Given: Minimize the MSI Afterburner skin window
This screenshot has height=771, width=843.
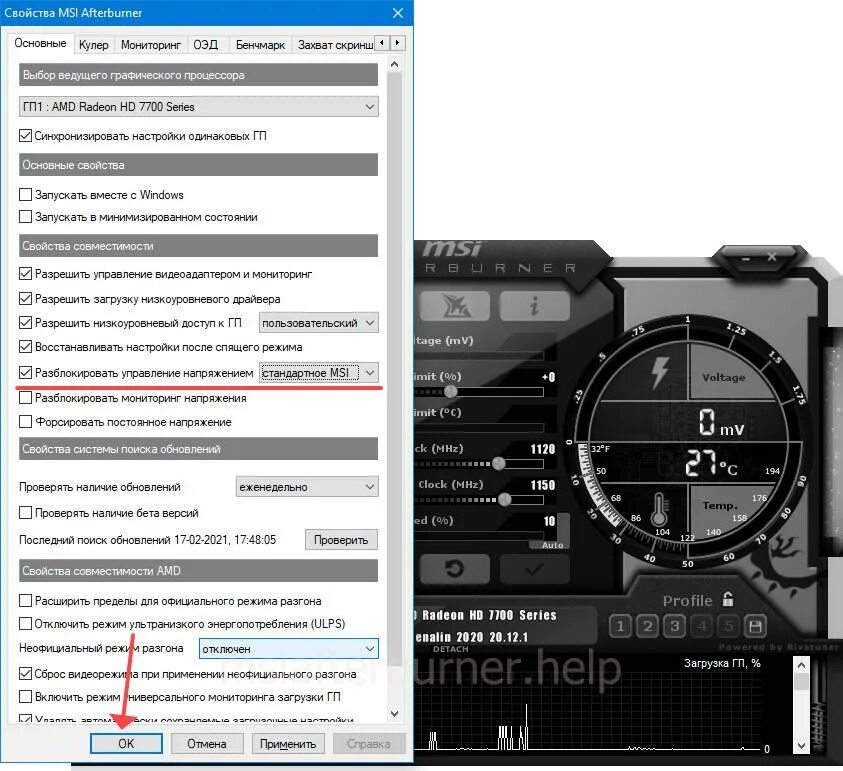Looking at the screenshot, I should coord(746,258).
